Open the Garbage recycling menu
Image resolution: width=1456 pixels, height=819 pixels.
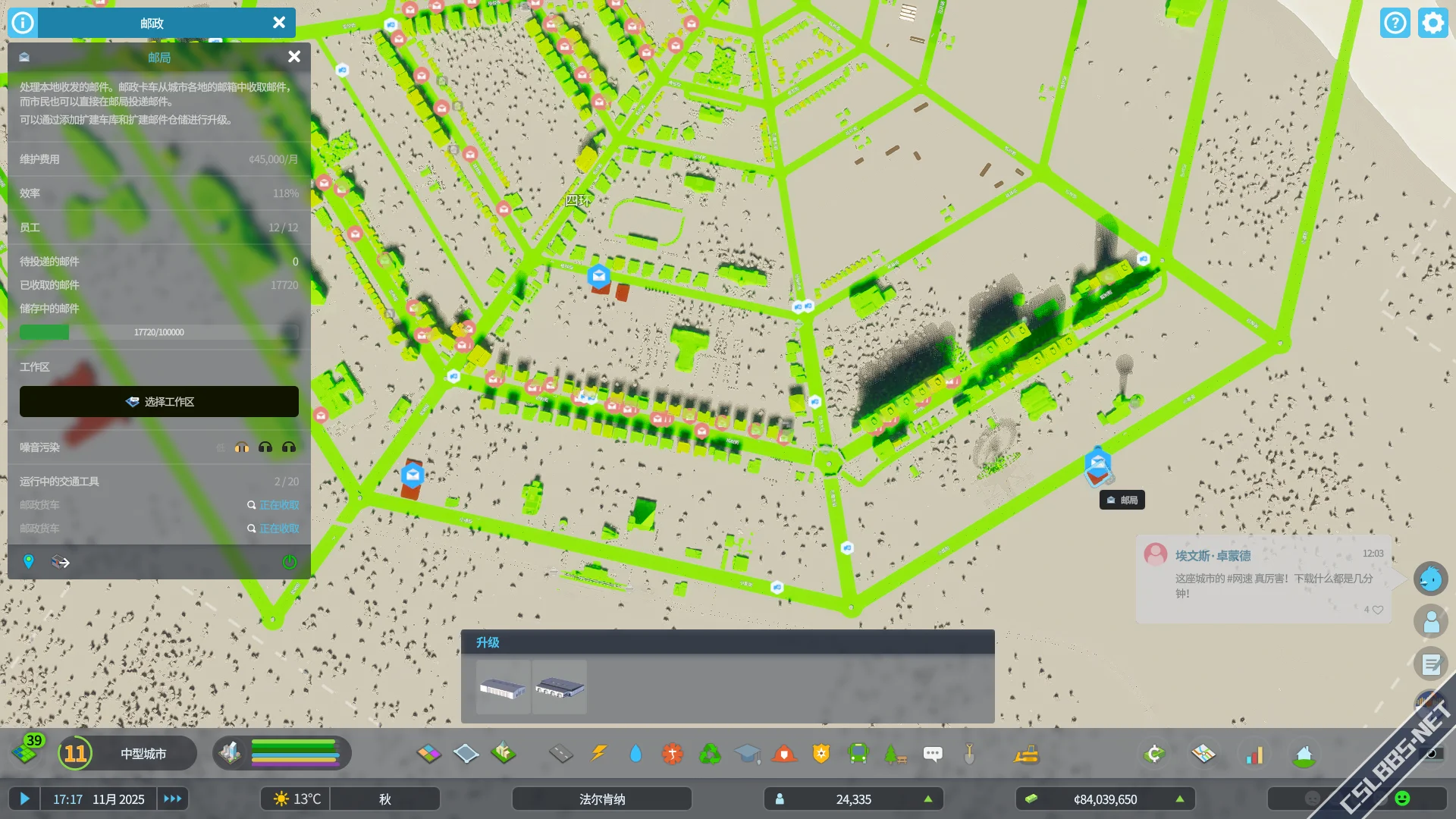pos(710,754)
